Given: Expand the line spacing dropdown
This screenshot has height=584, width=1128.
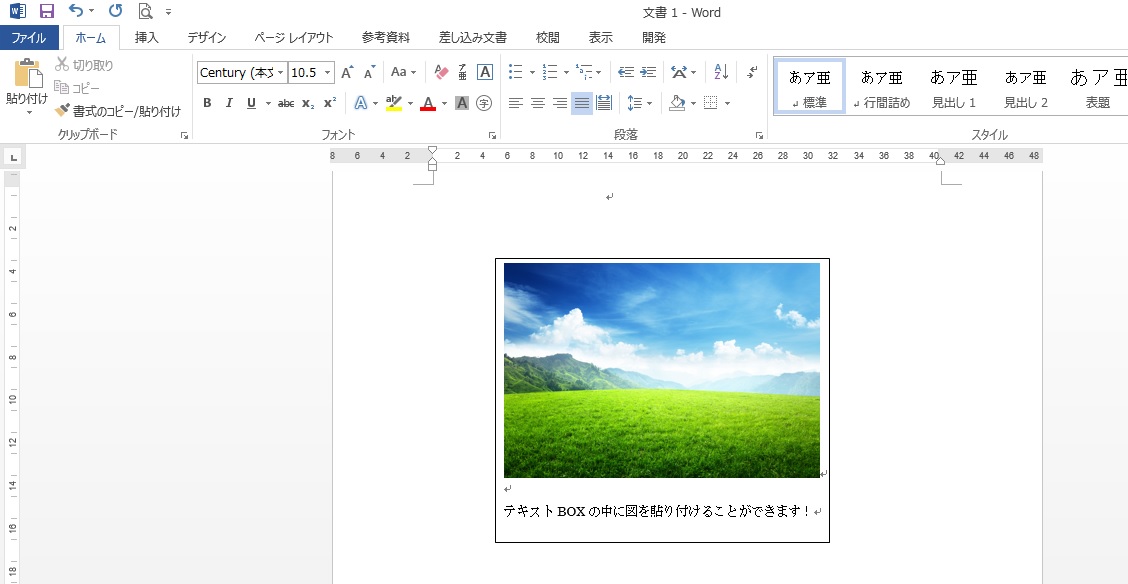Looking at the screenshot, I should point(649,103).
